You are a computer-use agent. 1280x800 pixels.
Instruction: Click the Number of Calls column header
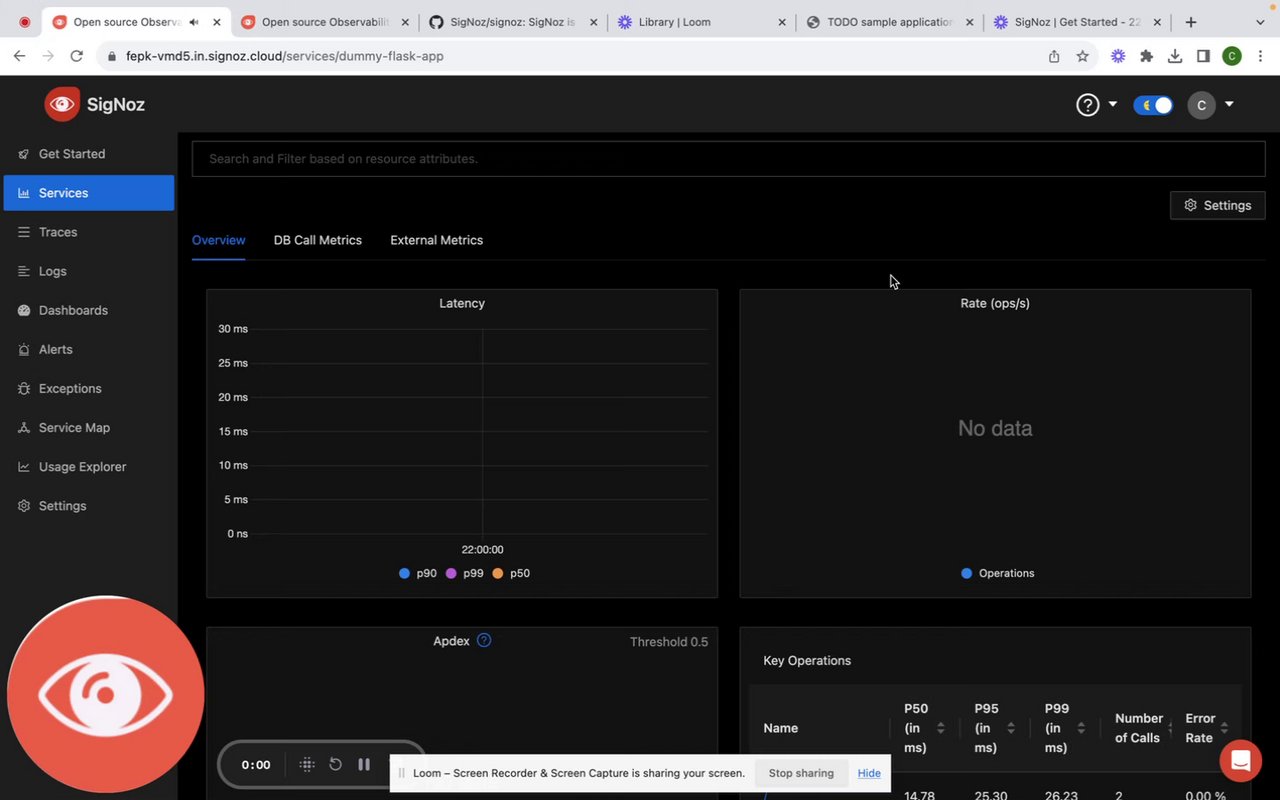[x=1139, y=728]
